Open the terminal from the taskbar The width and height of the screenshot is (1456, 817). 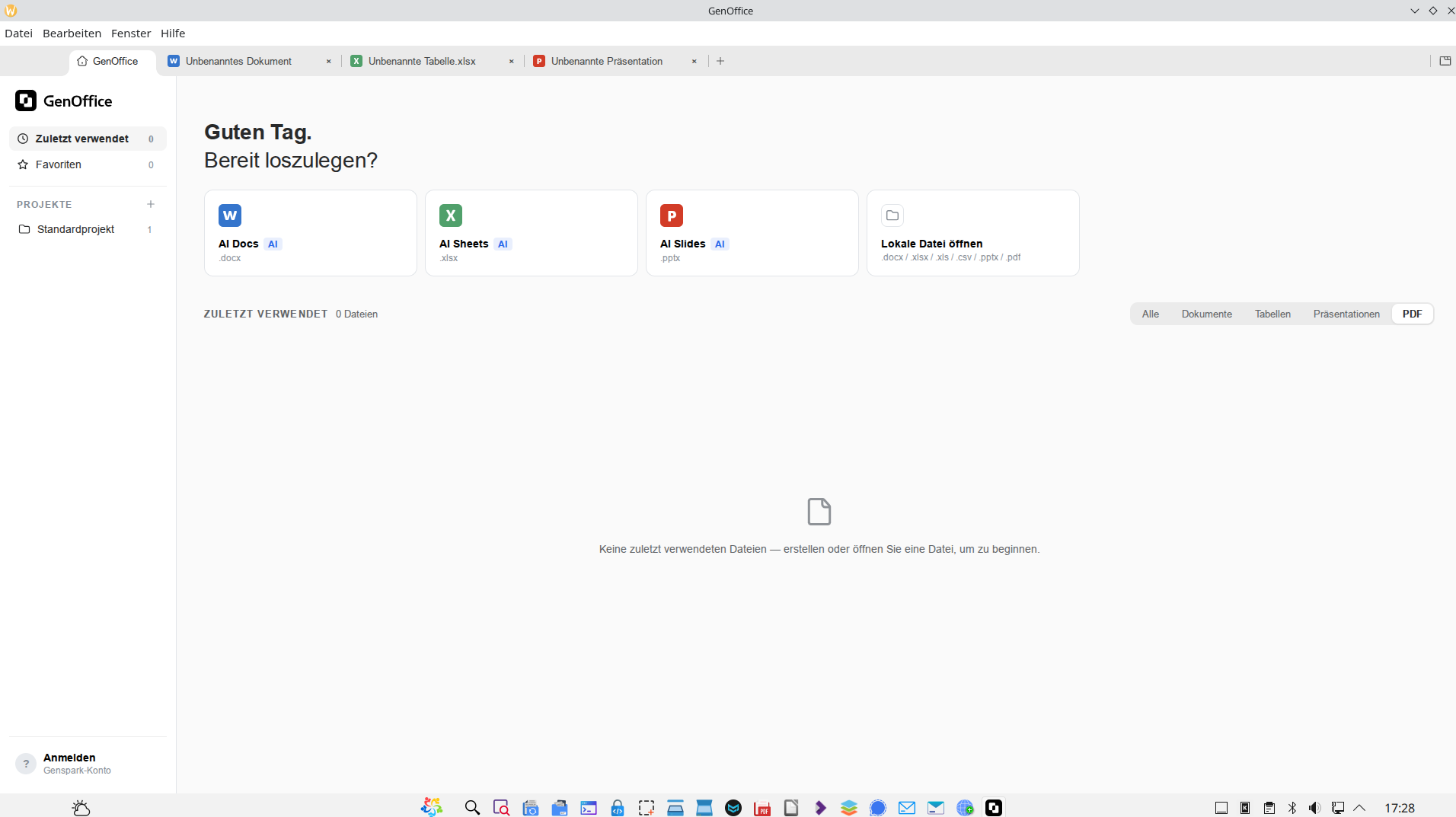click(589, 808)
